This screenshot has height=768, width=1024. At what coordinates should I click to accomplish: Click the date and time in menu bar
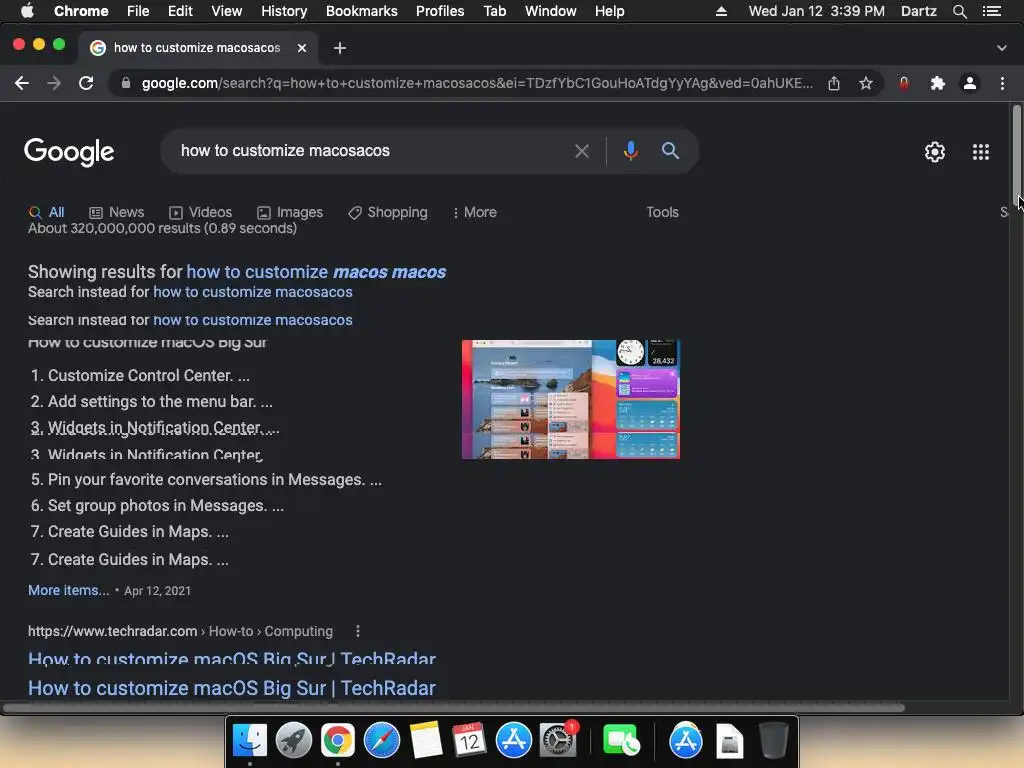pos(816,11)
